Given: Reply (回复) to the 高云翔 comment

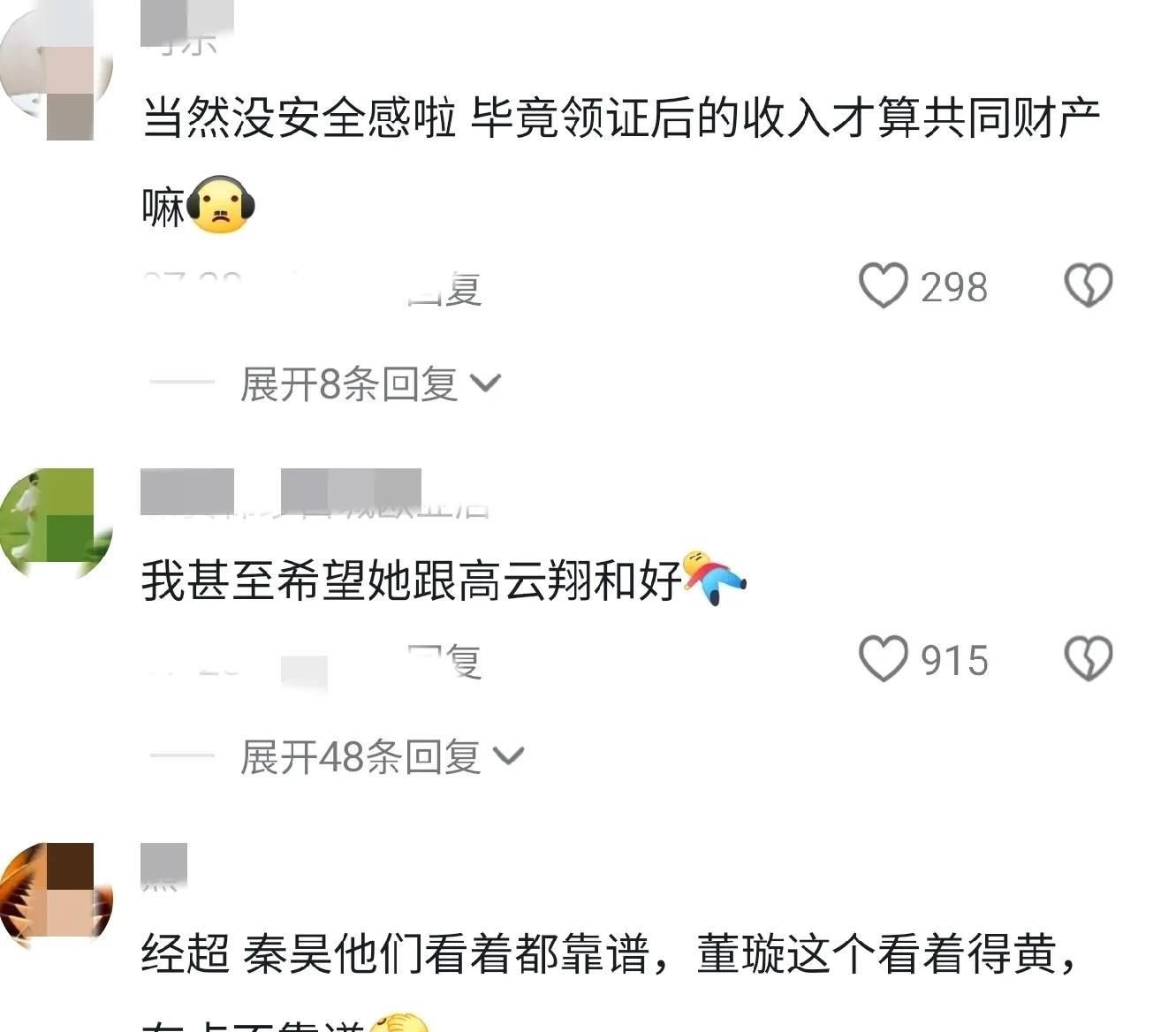Looking at the screenshot, I should pos(445,662).
